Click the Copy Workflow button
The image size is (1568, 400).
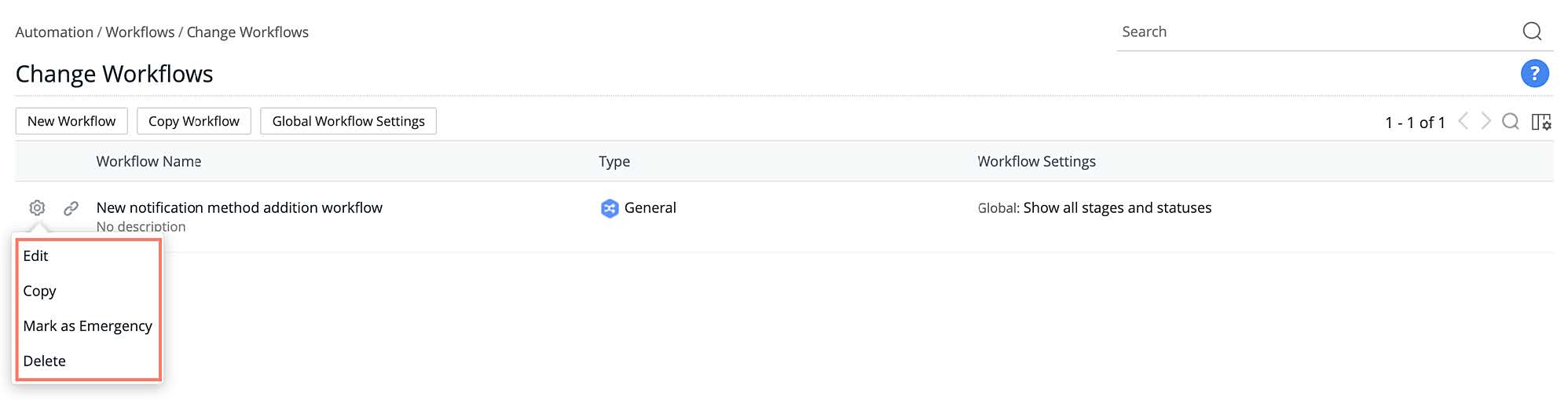(x=194, y=121)
